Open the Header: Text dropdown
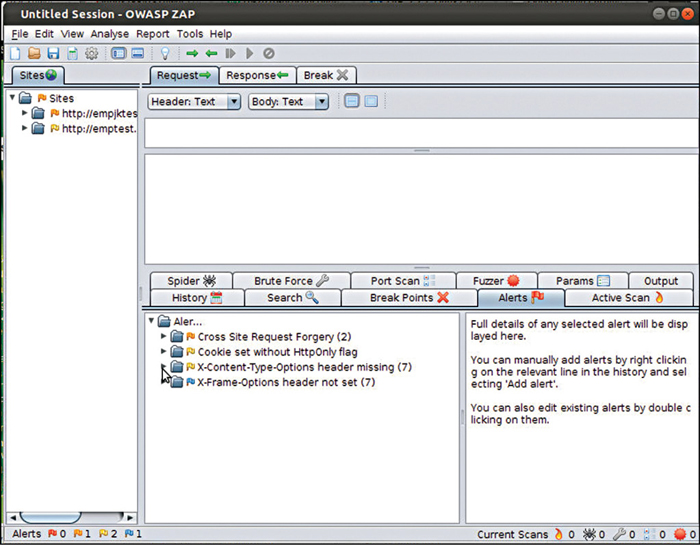 [x=195, y=101]
